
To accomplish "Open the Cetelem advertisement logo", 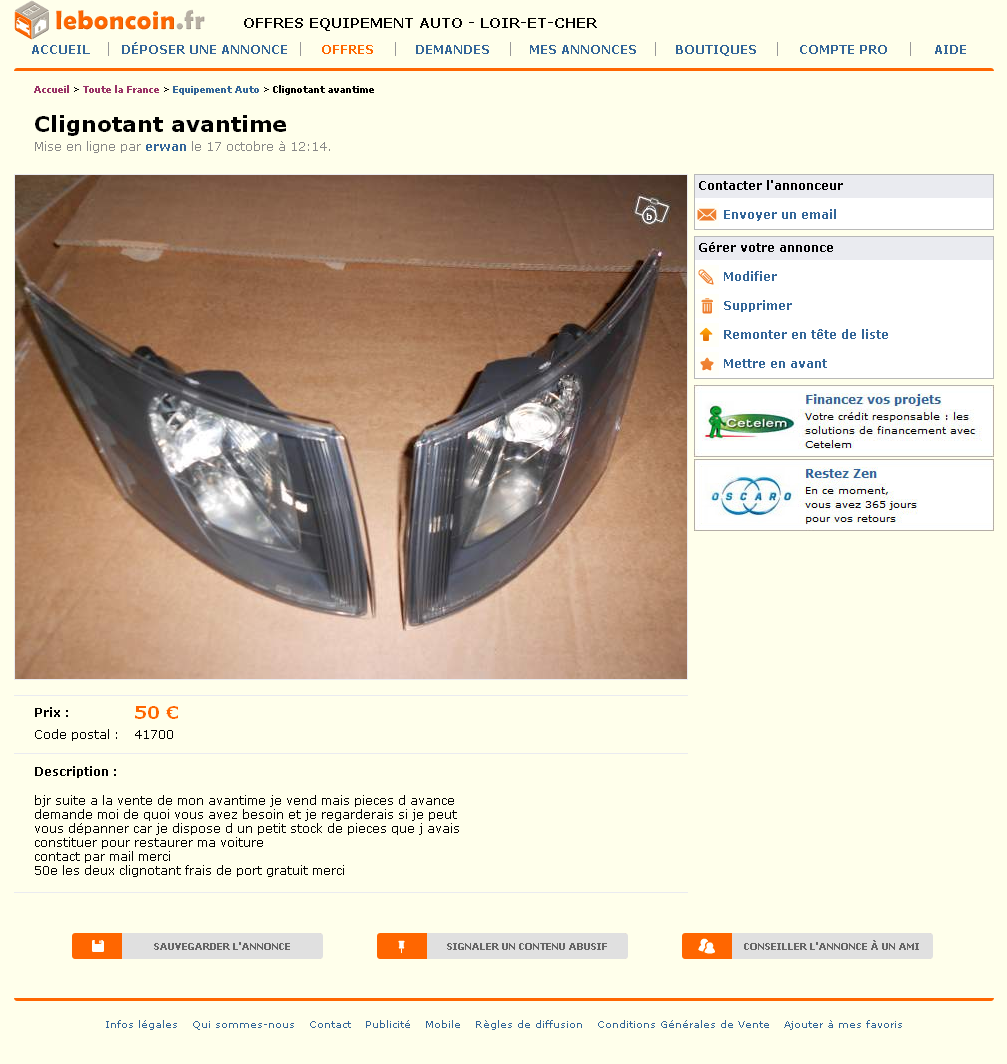I will [x=749, y=422].
